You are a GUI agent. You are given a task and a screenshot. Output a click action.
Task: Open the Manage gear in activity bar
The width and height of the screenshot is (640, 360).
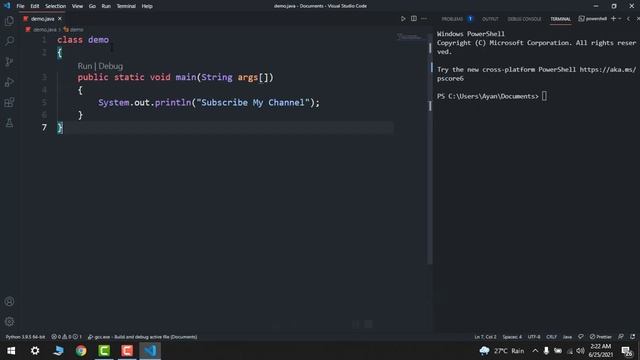[x=9, y=322]
